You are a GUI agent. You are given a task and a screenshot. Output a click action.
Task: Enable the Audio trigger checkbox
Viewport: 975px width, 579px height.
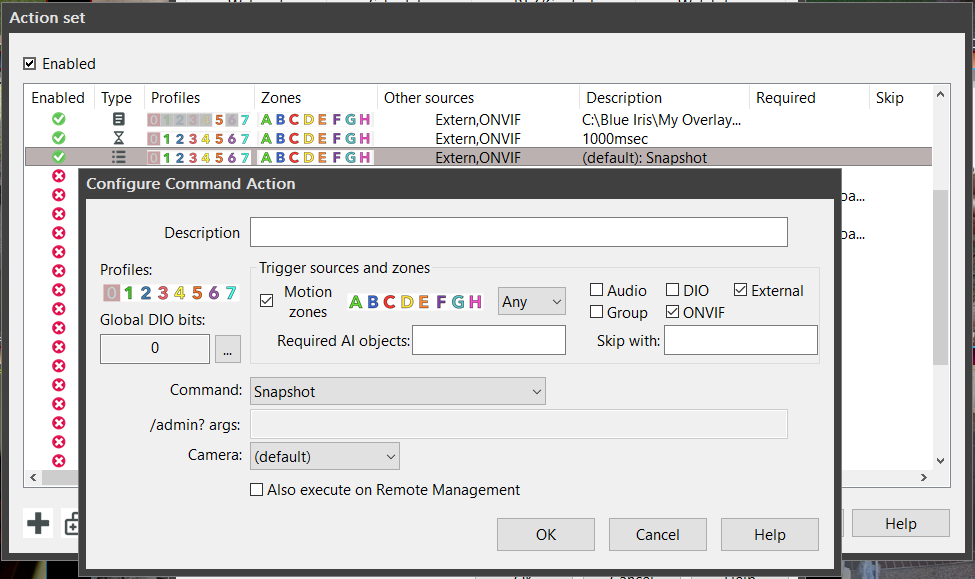click(x=597, y=291)
